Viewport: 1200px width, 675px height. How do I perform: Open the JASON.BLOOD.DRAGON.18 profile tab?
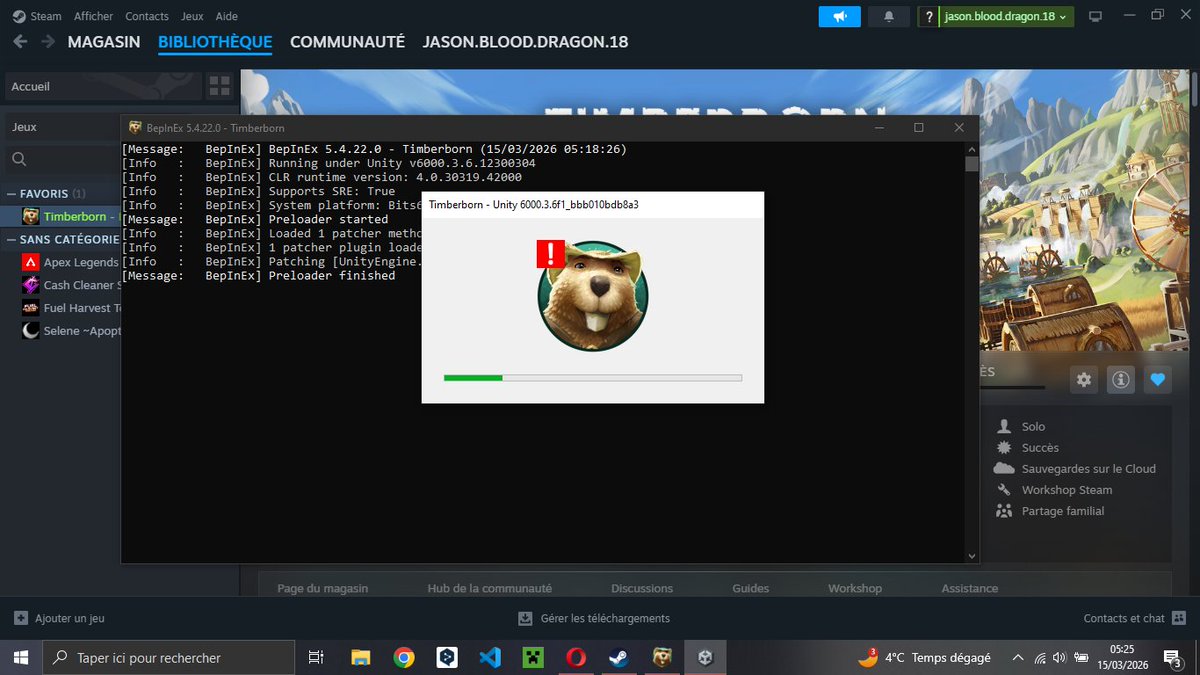coord(525,42)
